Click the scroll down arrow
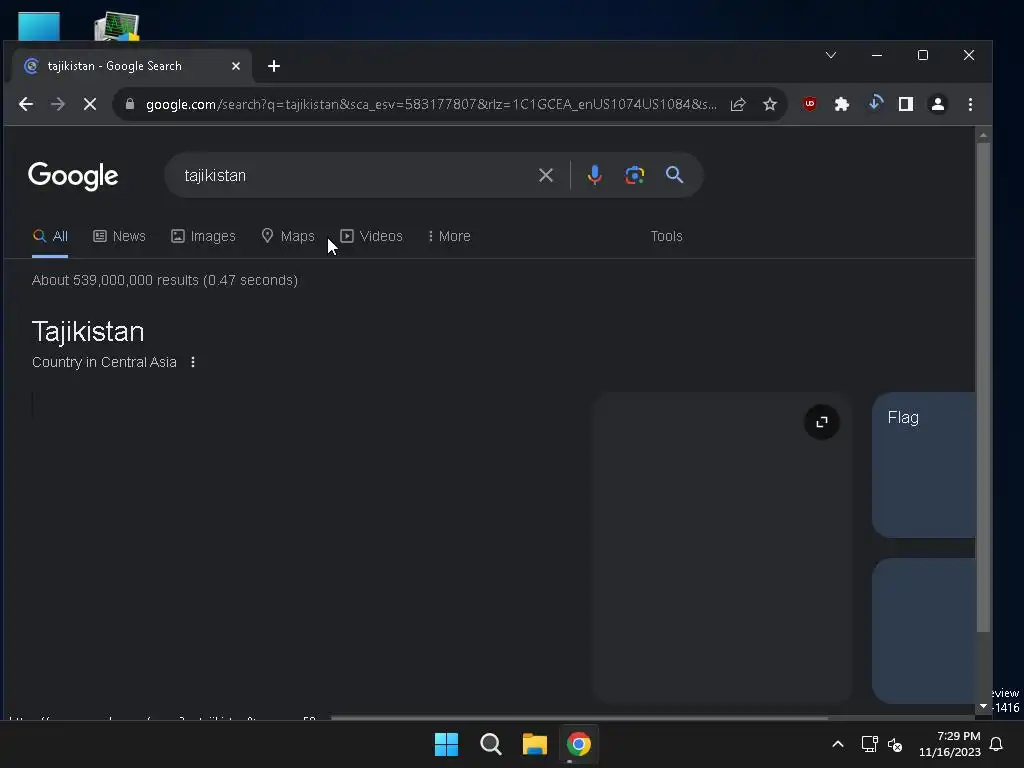1024x768 pixels. click(x=984, y=707)
